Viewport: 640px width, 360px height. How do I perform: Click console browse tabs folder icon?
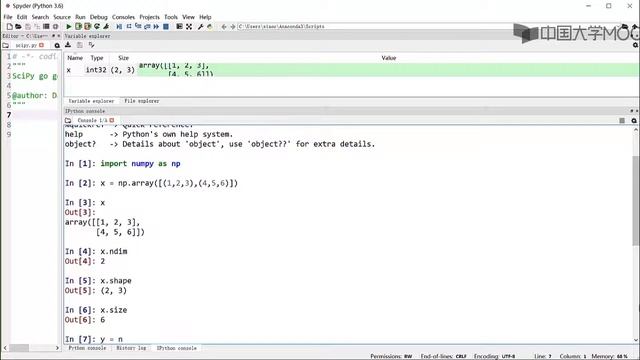[x=68, y=120]
